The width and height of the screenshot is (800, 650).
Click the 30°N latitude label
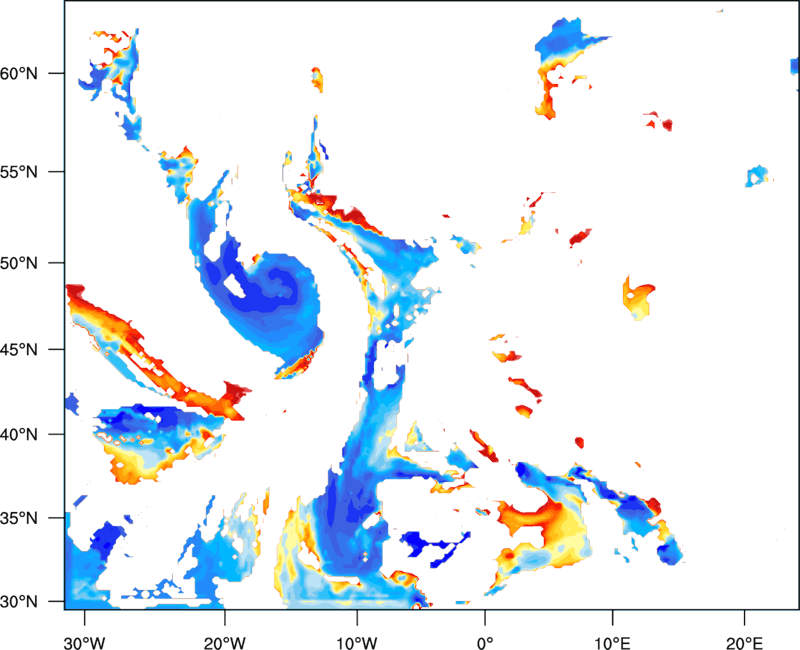19,602
